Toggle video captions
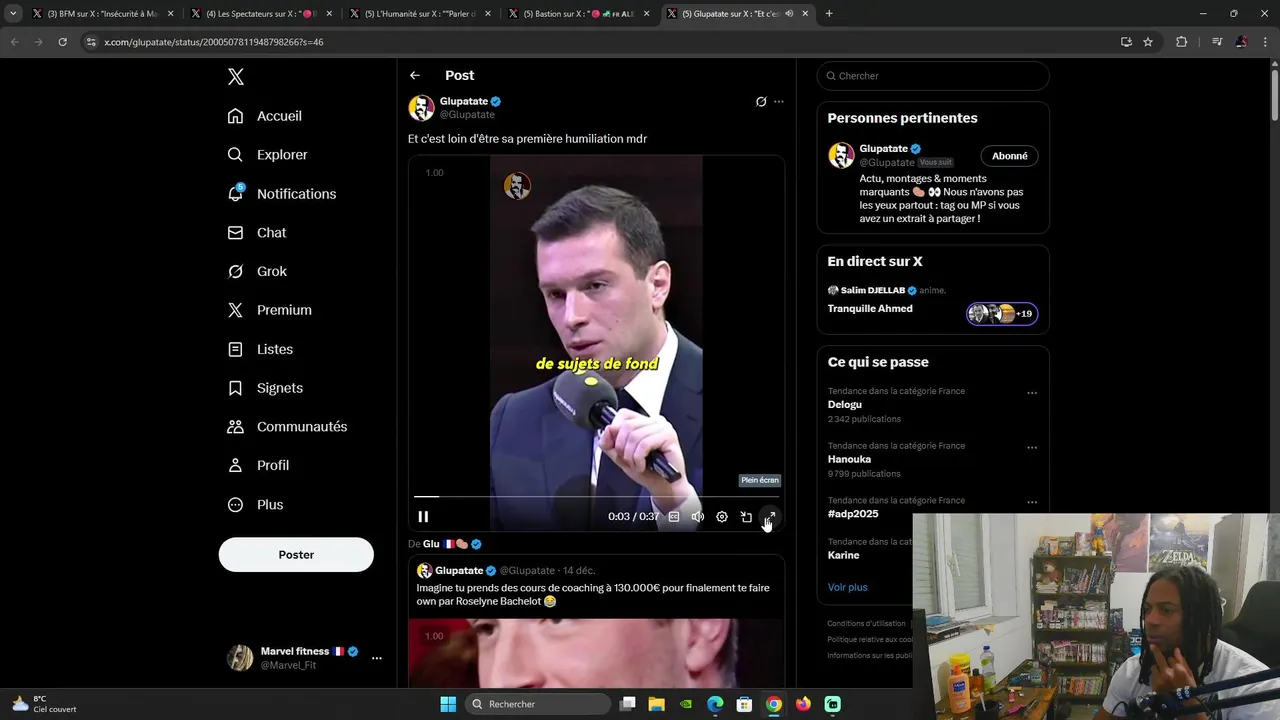The image size is (1280, 720). (674, 517)
